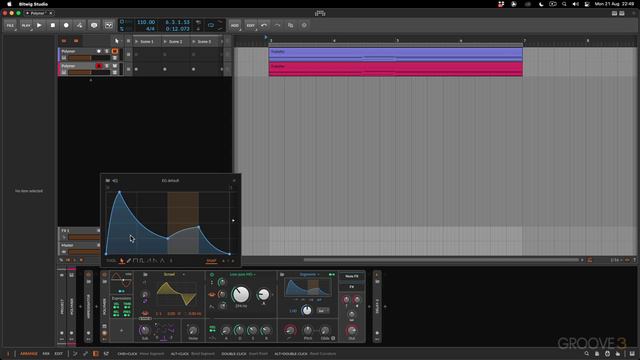Redo the action with the redo arrow

point(277,25)
